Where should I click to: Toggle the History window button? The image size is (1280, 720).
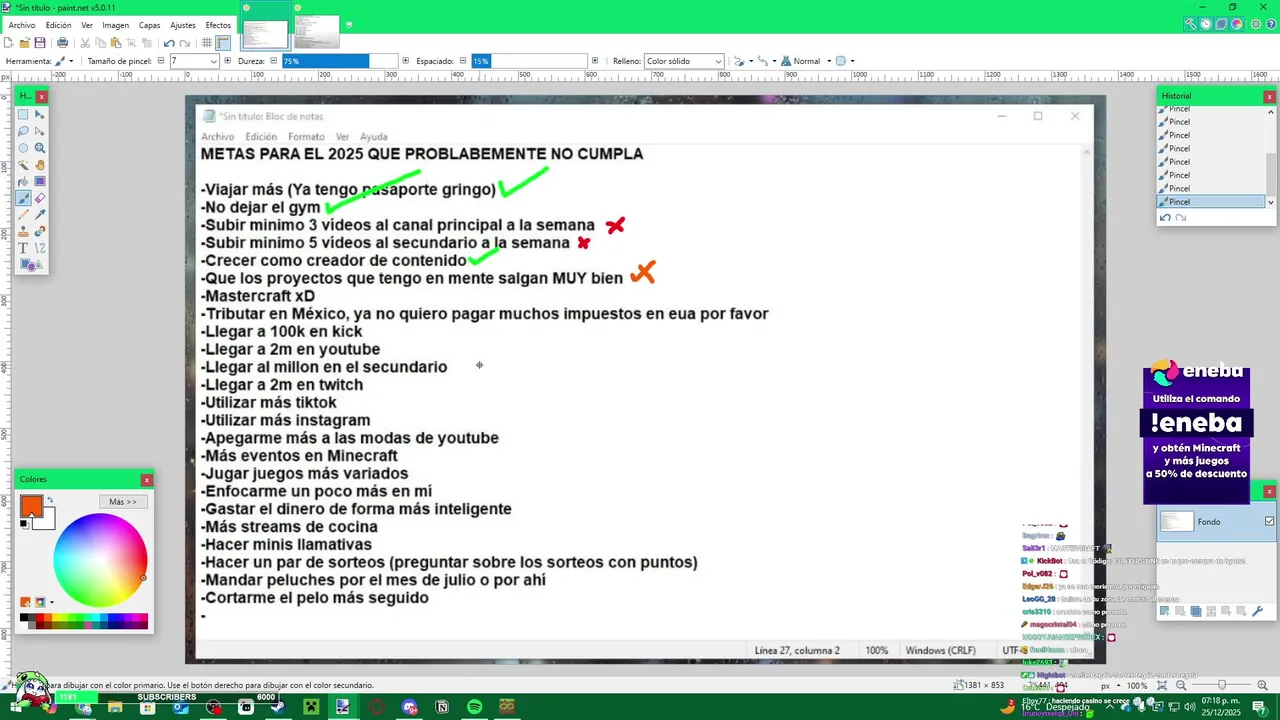tap(1206, 24)
